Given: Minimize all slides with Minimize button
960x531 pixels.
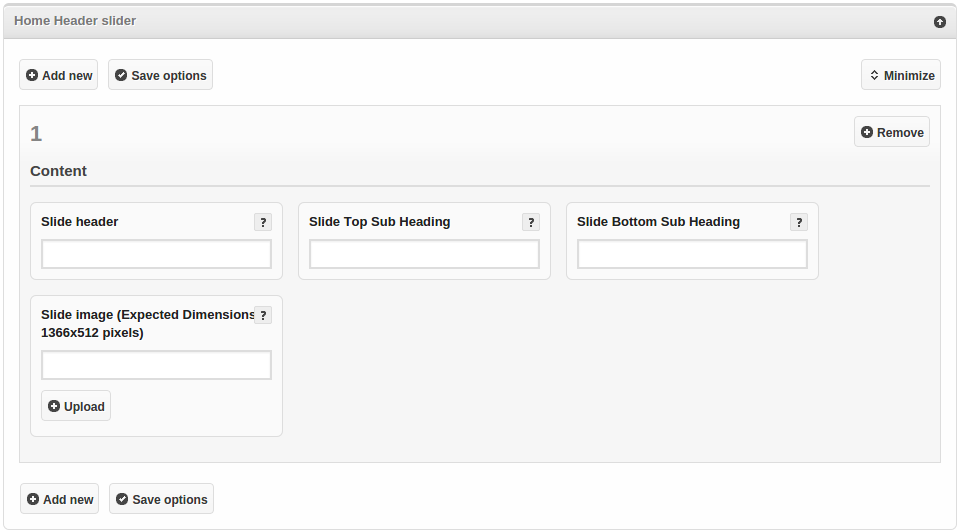Looking at the screenshot, I should [x=900, y=75].
